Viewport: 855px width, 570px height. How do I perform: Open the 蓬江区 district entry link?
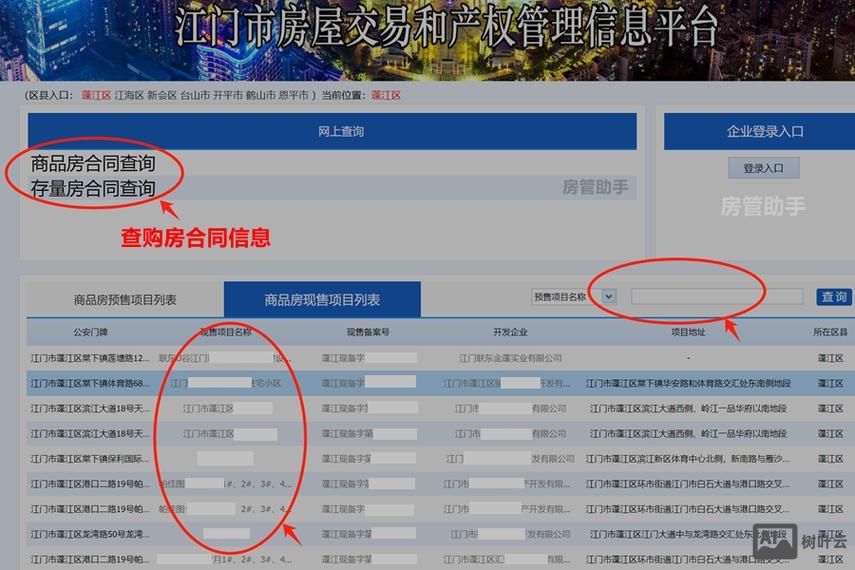point(96,95)
